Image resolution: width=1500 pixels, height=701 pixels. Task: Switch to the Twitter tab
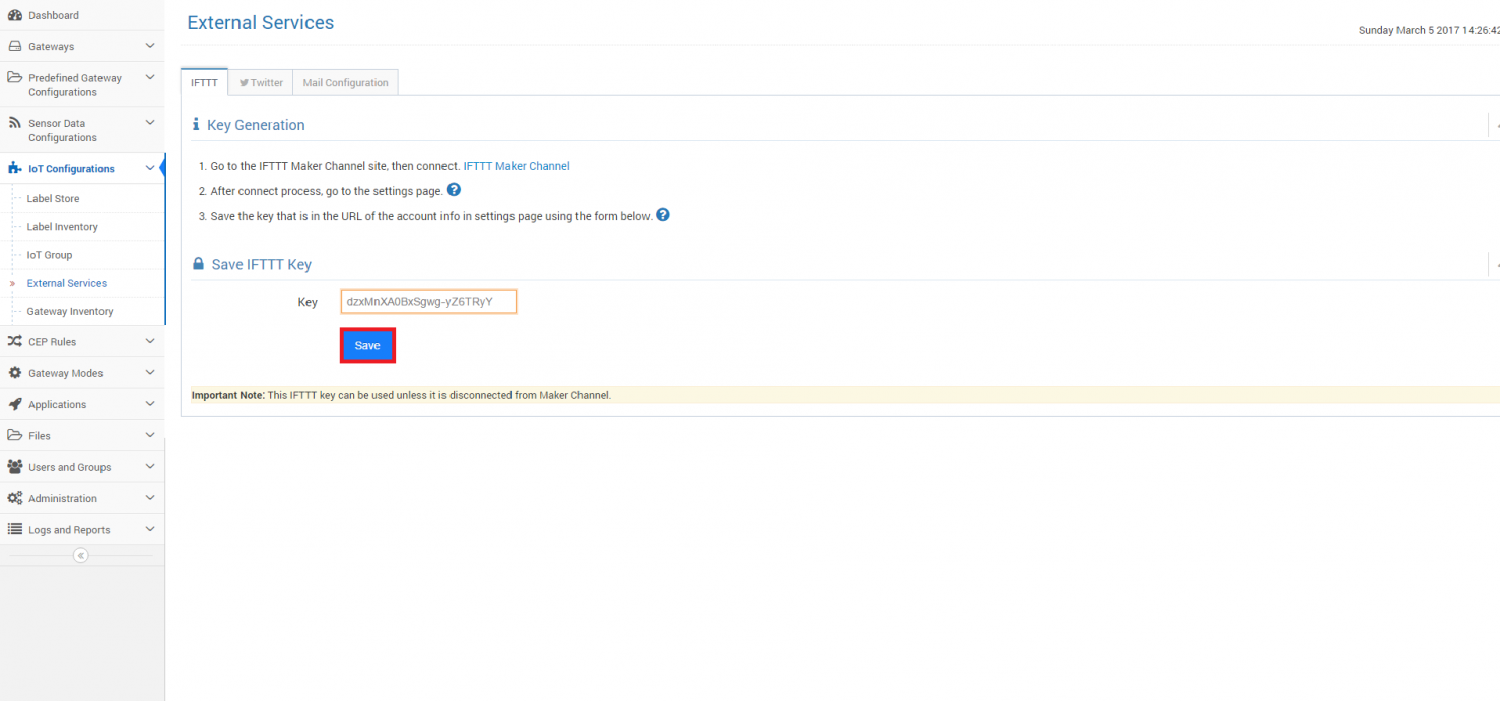pos(261,83)
